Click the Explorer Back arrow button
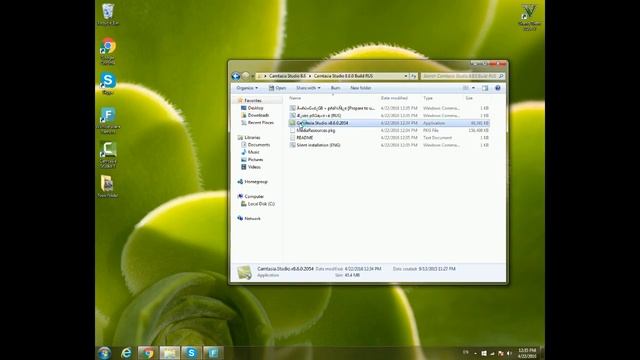This screenshot has width=640, height=360. pyautogui.click(x=236, y=76)
